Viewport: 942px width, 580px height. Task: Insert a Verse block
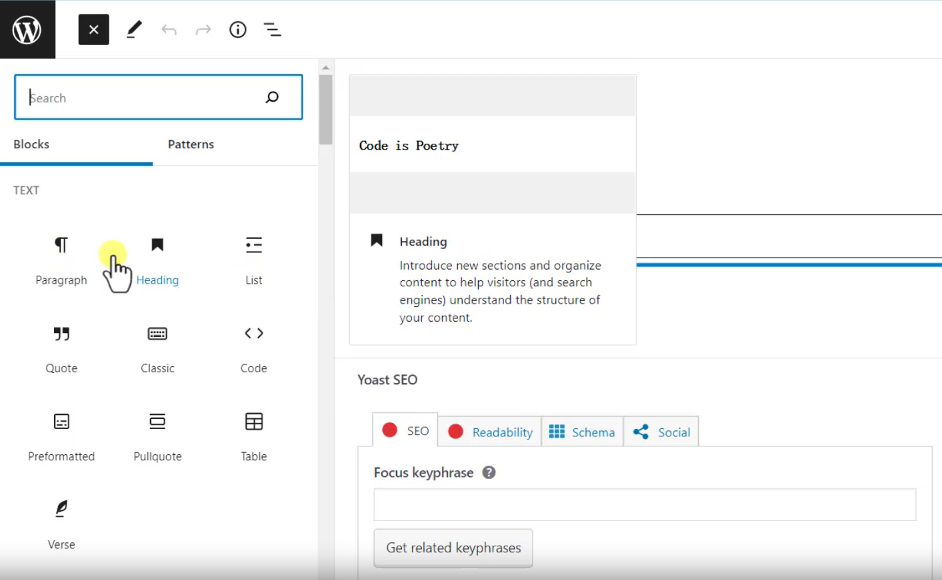coord(61,523)
